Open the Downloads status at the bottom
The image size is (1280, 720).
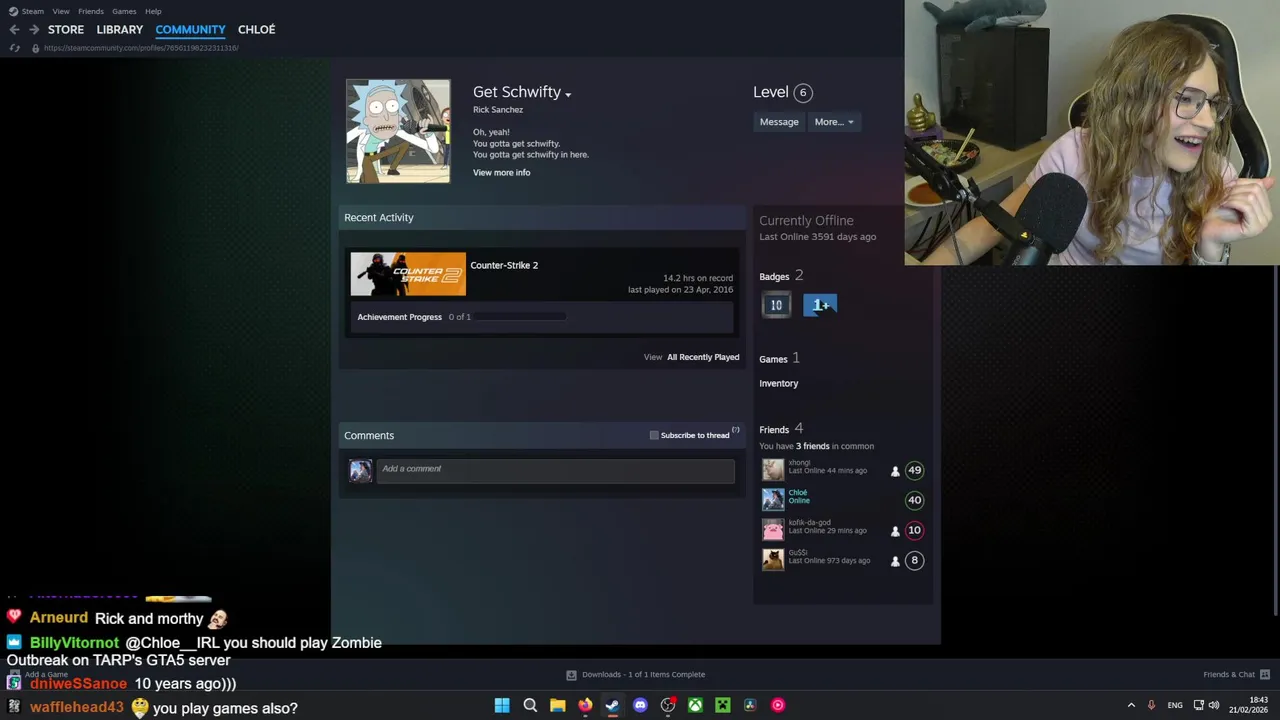(x=636, y=675)
